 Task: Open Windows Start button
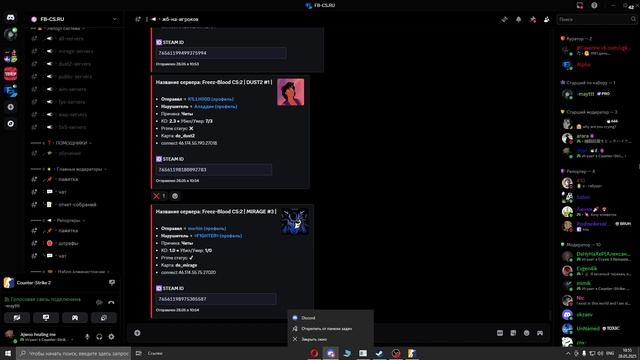[8, 353]
